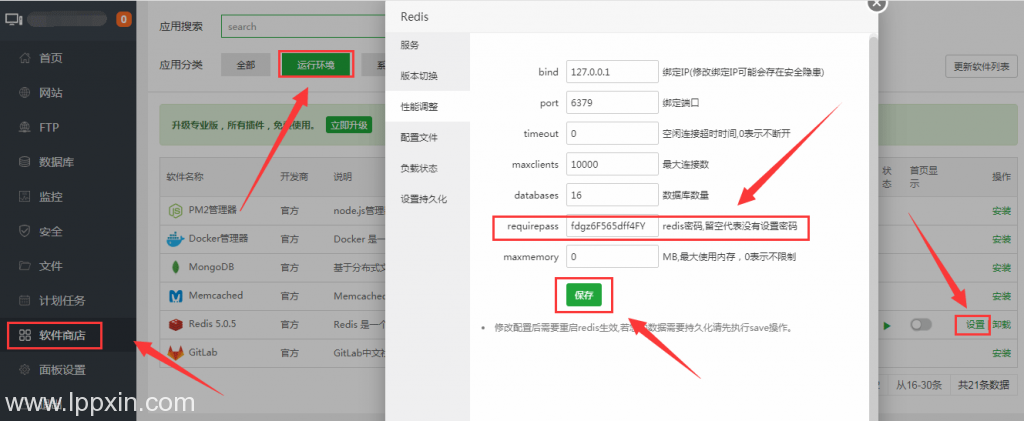Click the databases input field
Image resolution: width=1024 pixels, height=421 pixels.
(x=612, y=195)
